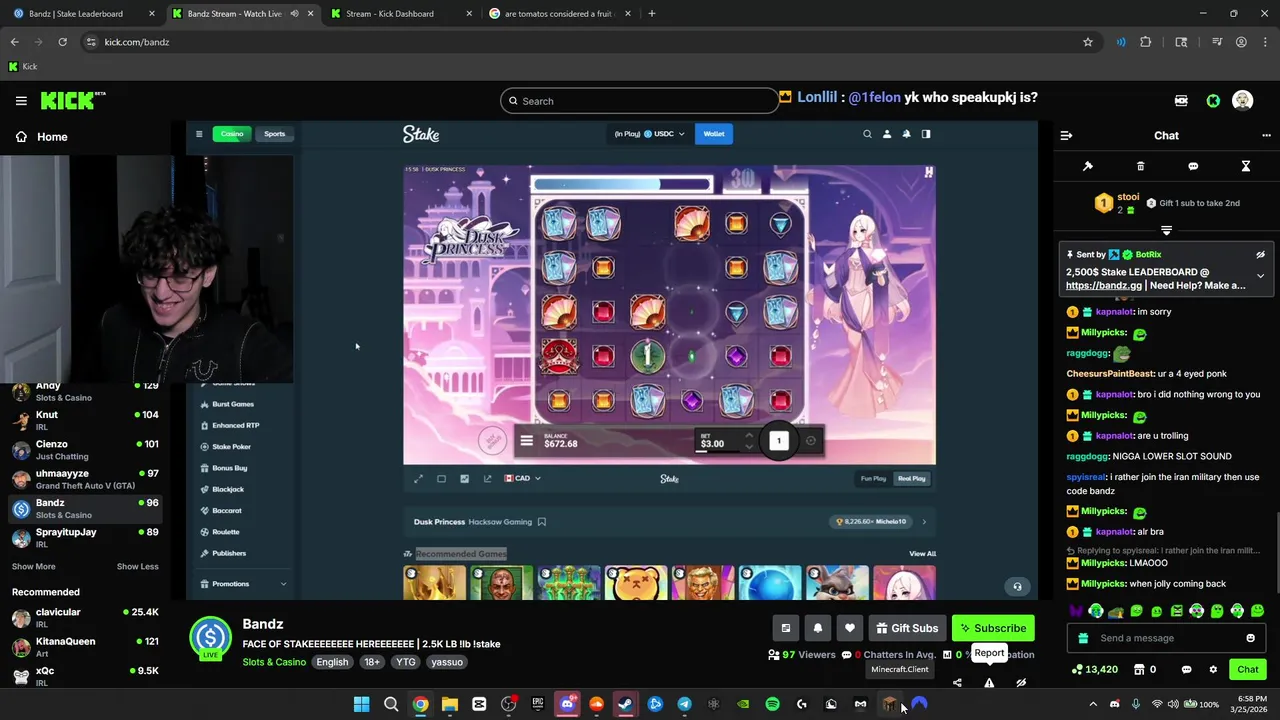Click the Kick logo
1280x720 pixels.
tap(72, 100)
